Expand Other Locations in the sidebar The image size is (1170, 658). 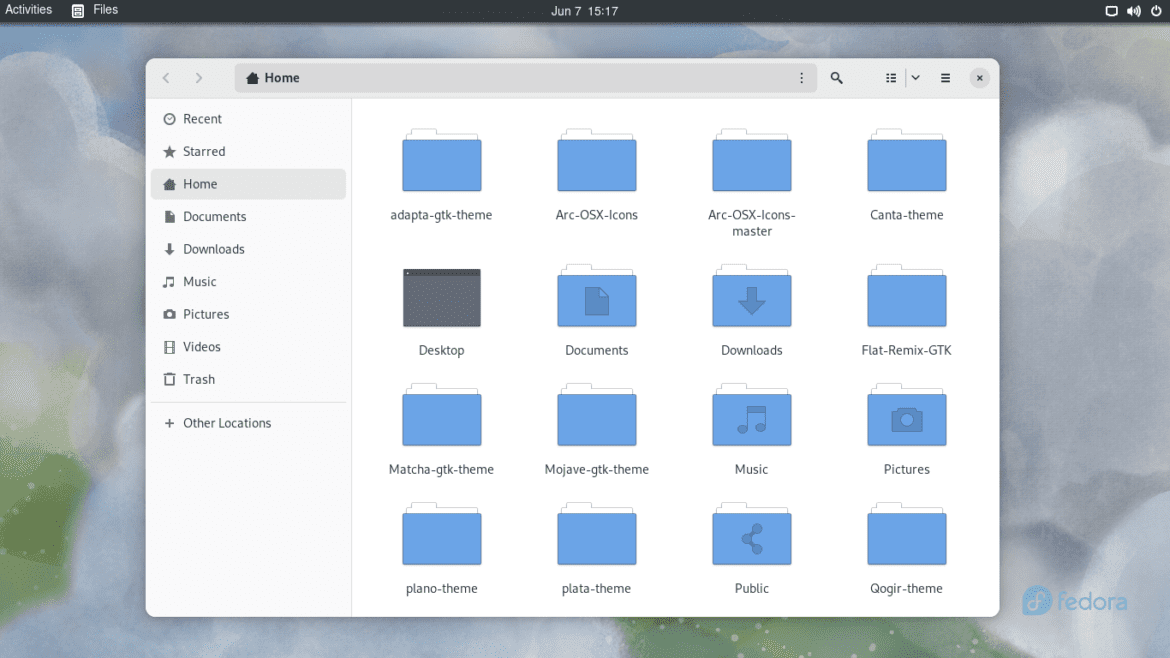226,423
